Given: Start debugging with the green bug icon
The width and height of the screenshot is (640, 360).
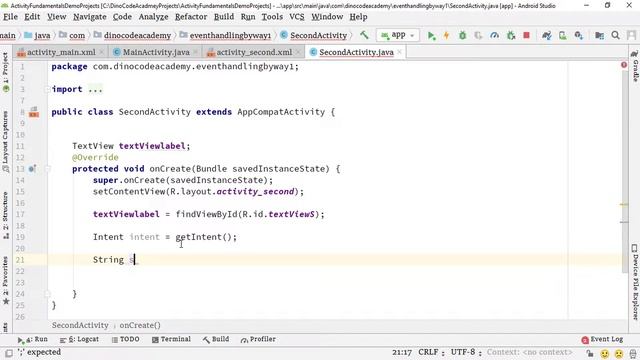Looking at the screenshot, I should 462,36.
